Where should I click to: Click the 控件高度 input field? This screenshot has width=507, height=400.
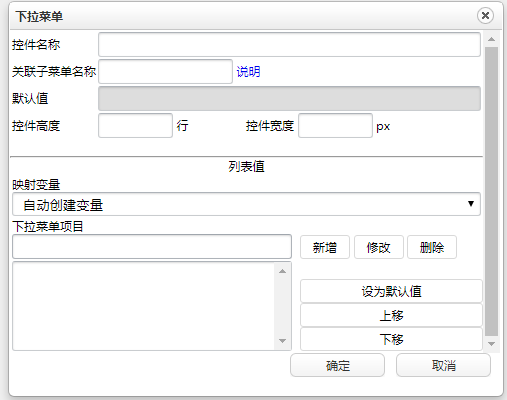(135, 126)
